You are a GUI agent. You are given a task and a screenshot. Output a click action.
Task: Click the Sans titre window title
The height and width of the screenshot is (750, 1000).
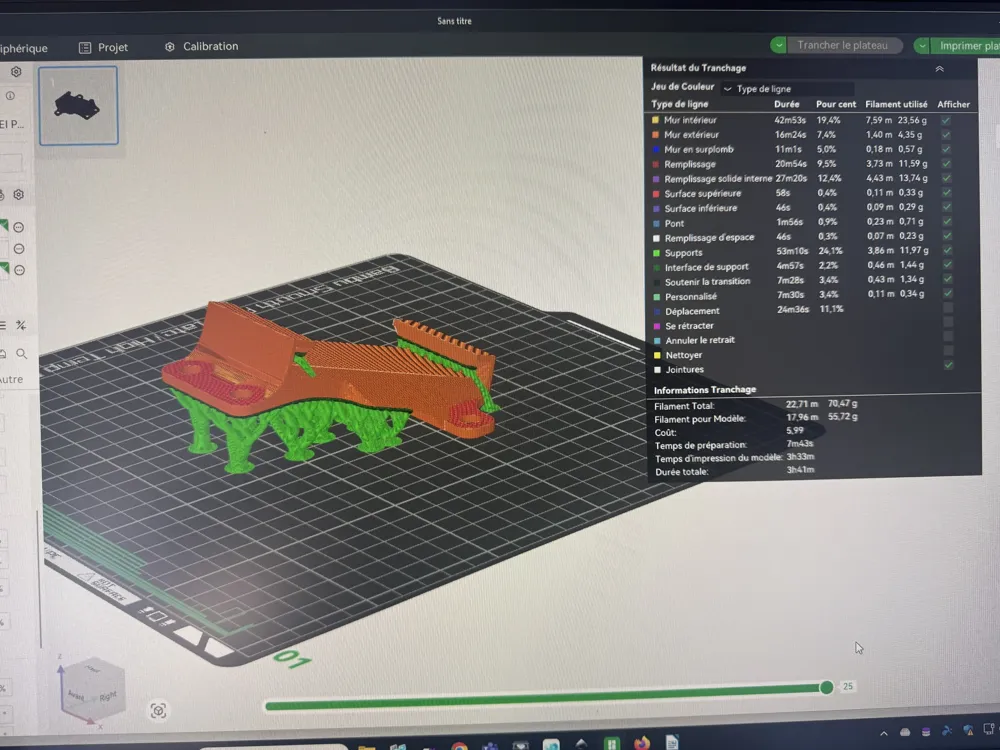coord(454,21)
